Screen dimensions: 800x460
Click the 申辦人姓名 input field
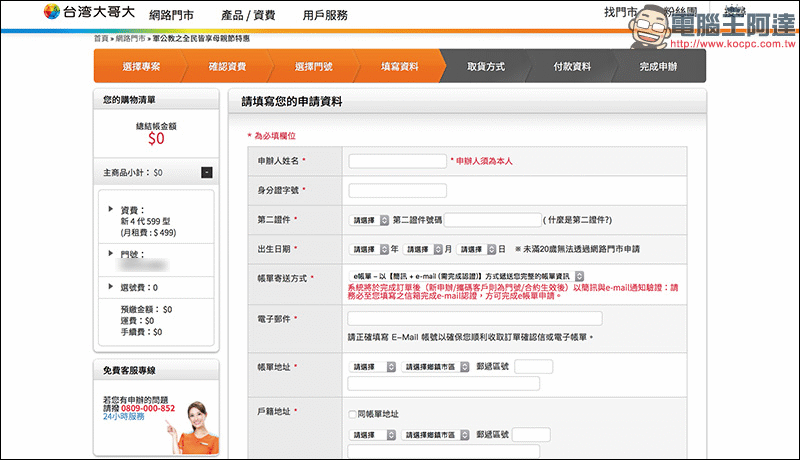397,161
